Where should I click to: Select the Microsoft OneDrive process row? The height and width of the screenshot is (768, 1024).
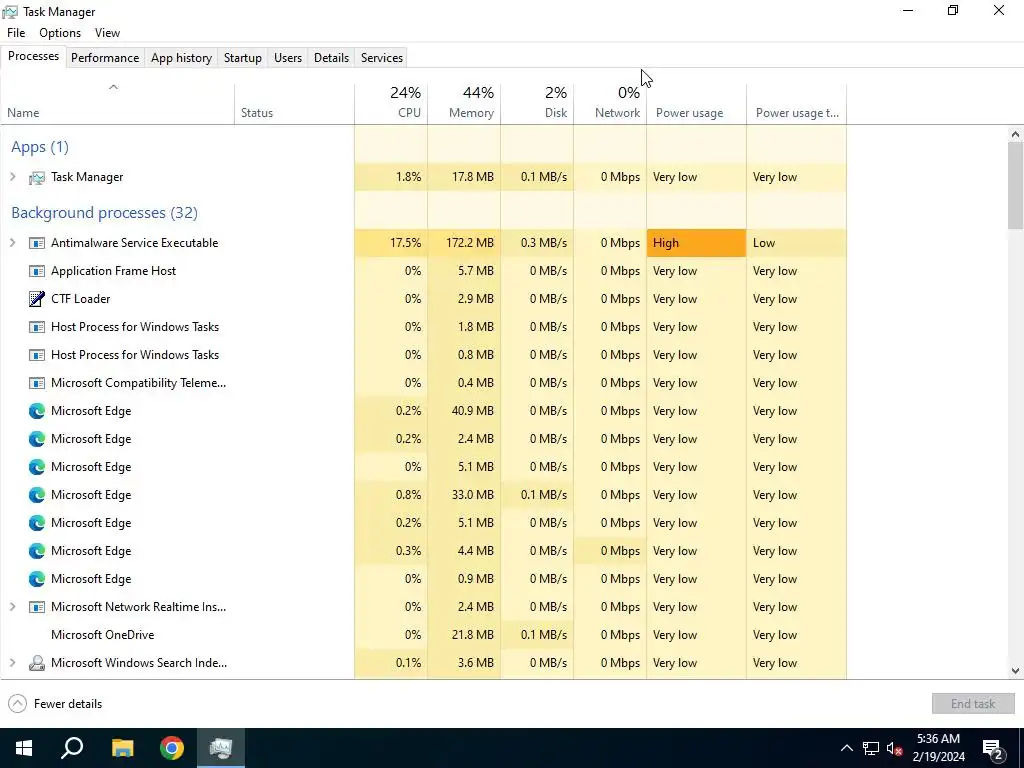pos(423,635)
